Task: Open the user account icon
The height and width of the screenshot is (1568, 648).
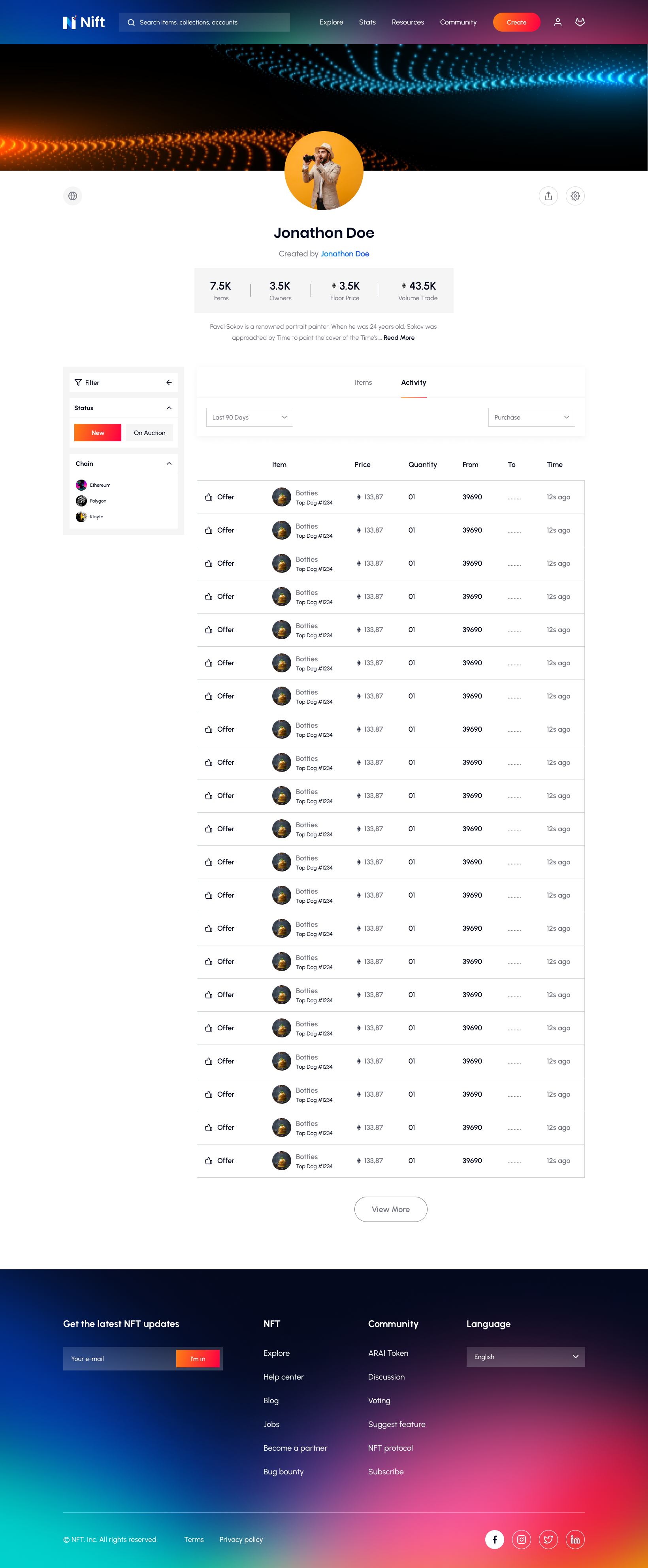Action: [557, 23]
